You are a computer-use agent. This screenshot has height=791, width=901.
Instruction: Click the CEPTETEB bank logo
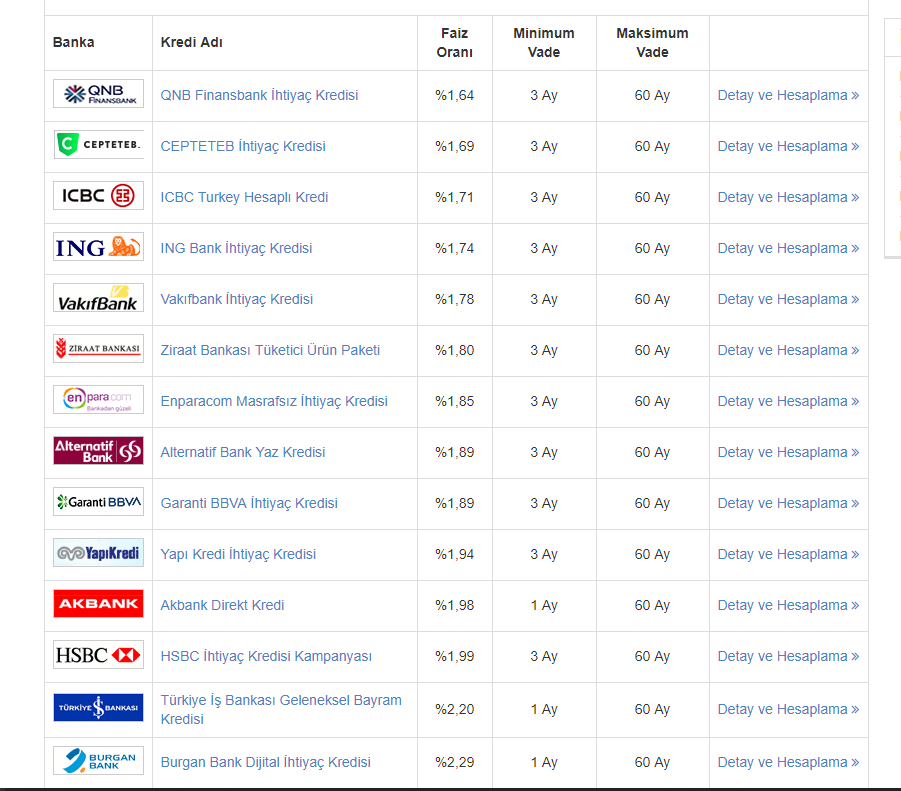coord(98,144)
